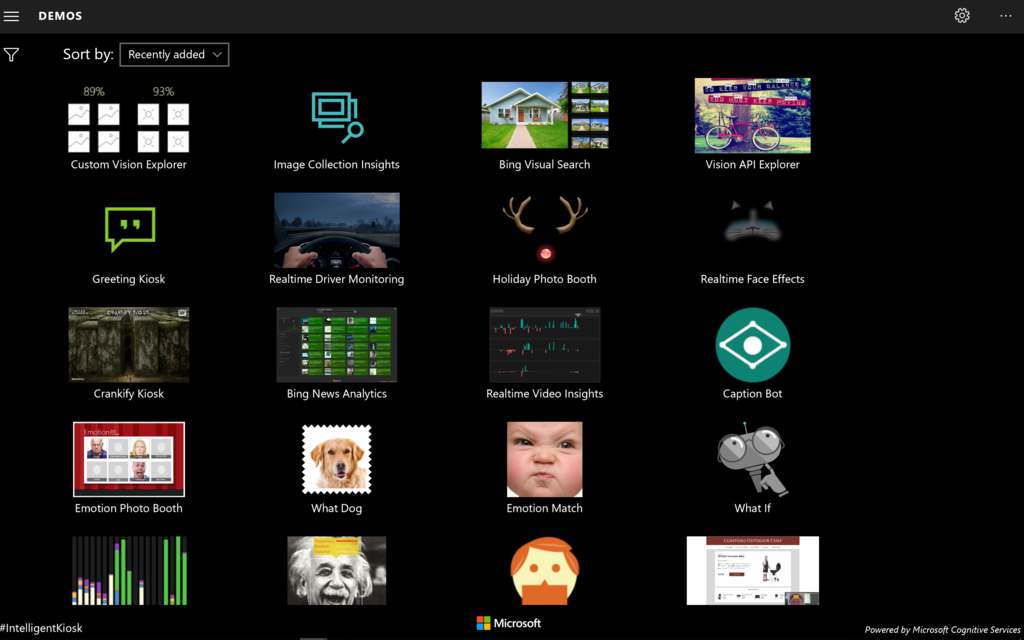This screenshot has width=1024, height=640.
Task: Click the What Dog label
Action: (336, 508)
